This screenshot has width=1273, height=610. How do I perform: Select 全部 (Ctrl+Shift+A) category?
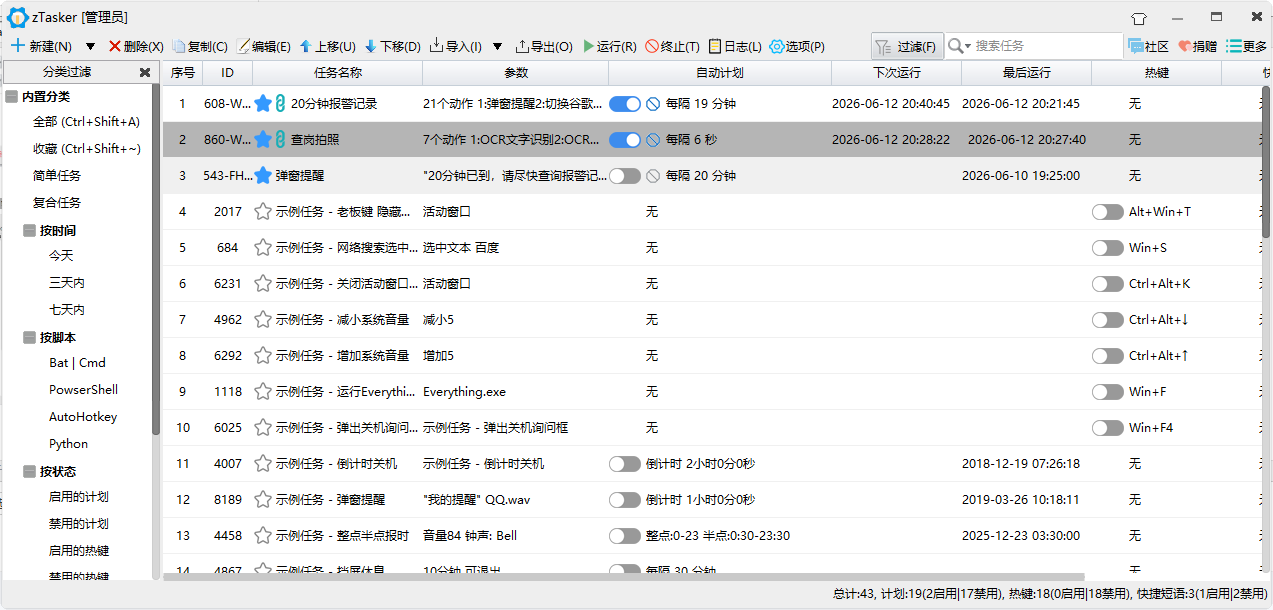87,122
